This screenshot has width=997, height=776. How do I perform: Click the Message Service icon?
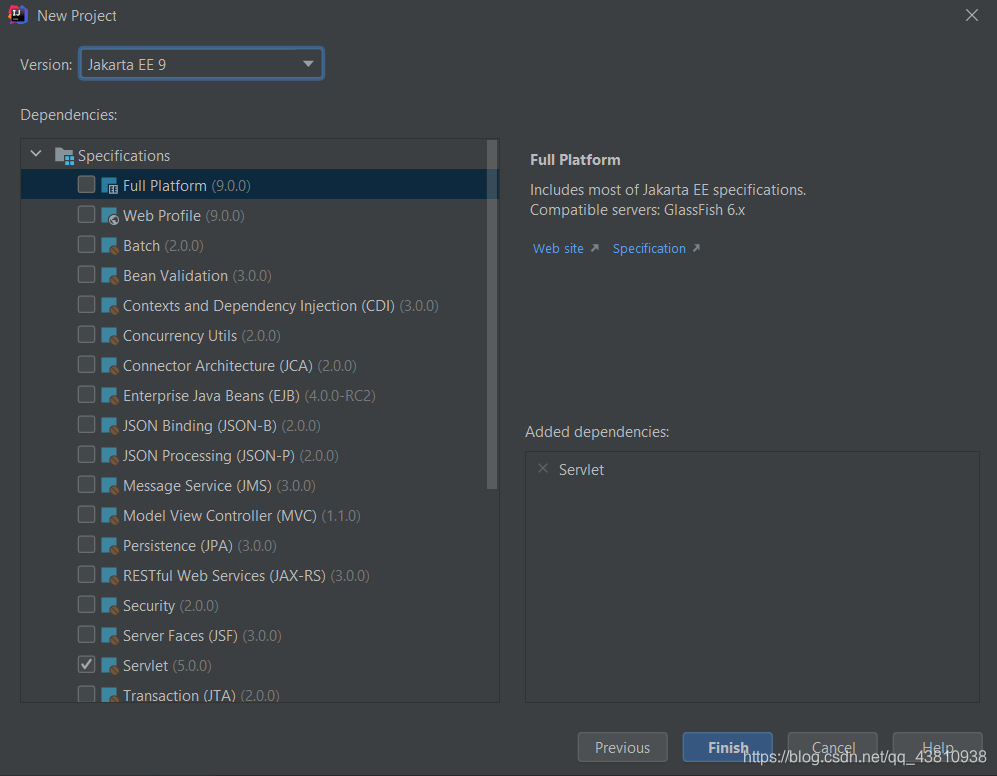pyautogui.click(x=109, y=486)
